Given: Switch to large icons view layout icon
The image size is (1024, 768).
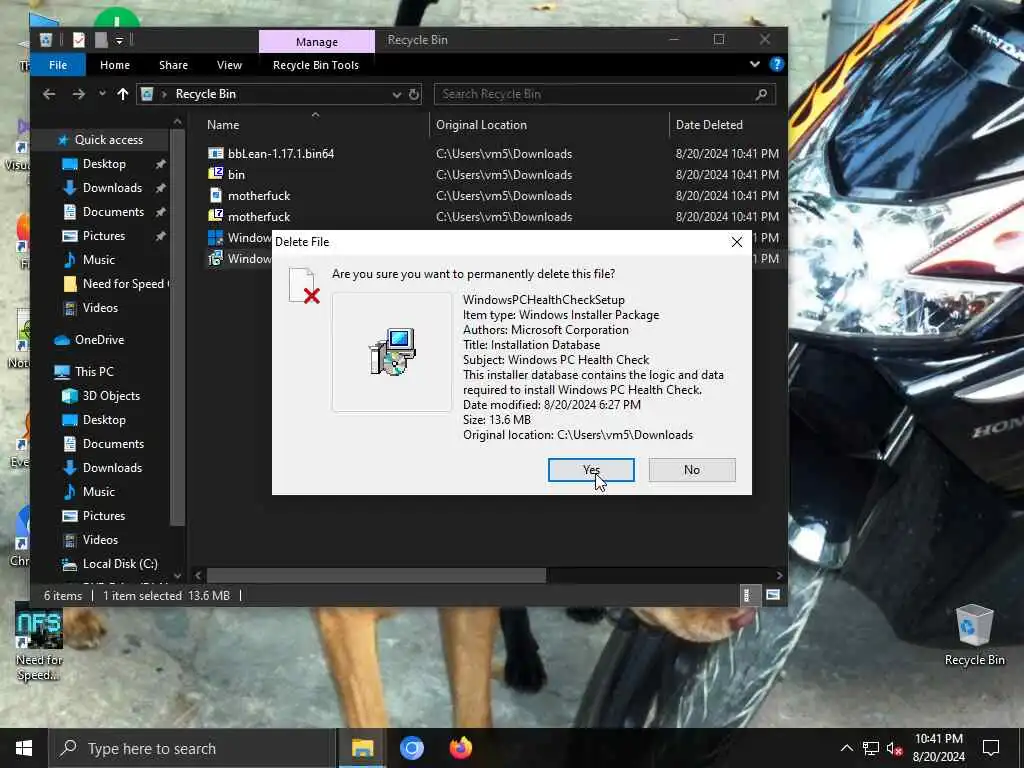Looking at the screenshot, I should pyautogui.click(x=773, y=595).
